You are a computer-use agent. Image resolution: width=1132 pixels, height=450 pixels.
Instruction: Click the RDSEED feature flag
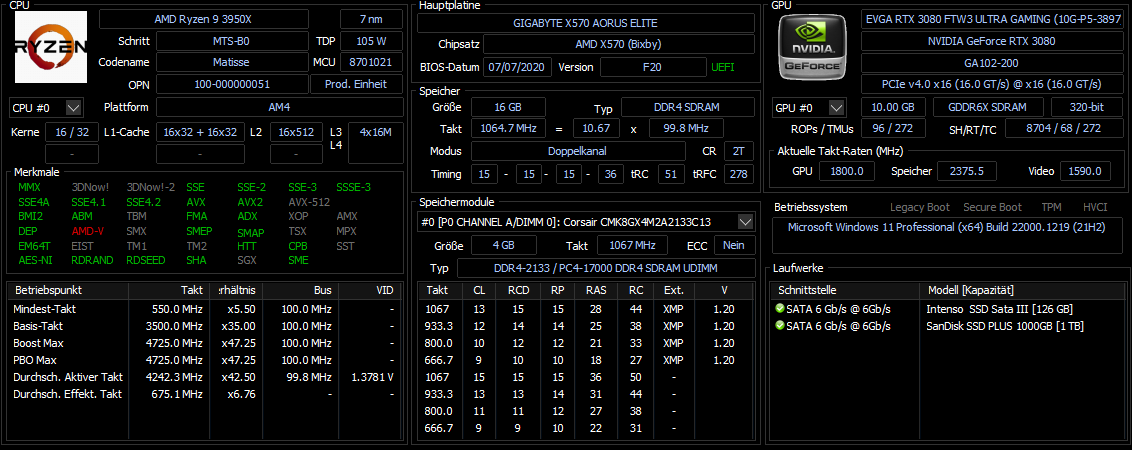pos(144,260)
